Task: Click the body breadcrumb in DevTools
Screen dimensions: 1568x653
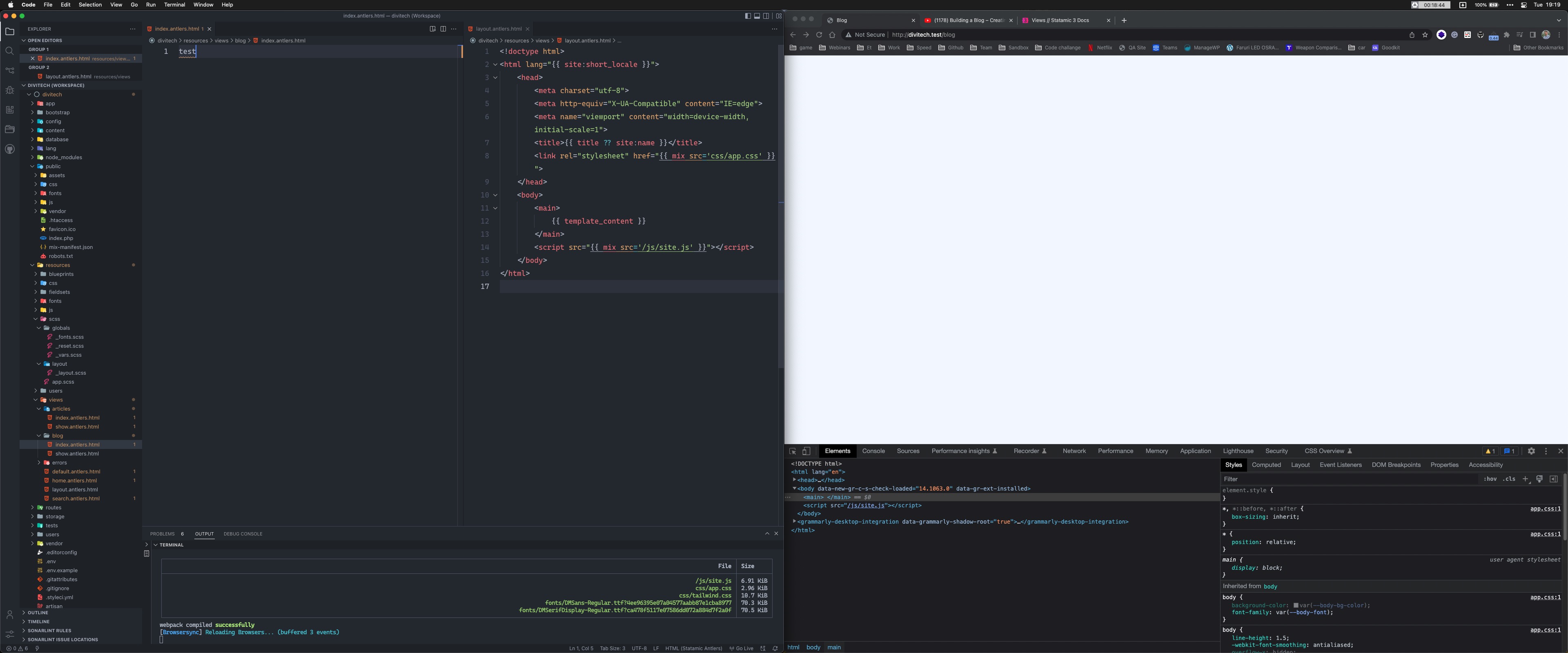Action: (x=813, y=647)
